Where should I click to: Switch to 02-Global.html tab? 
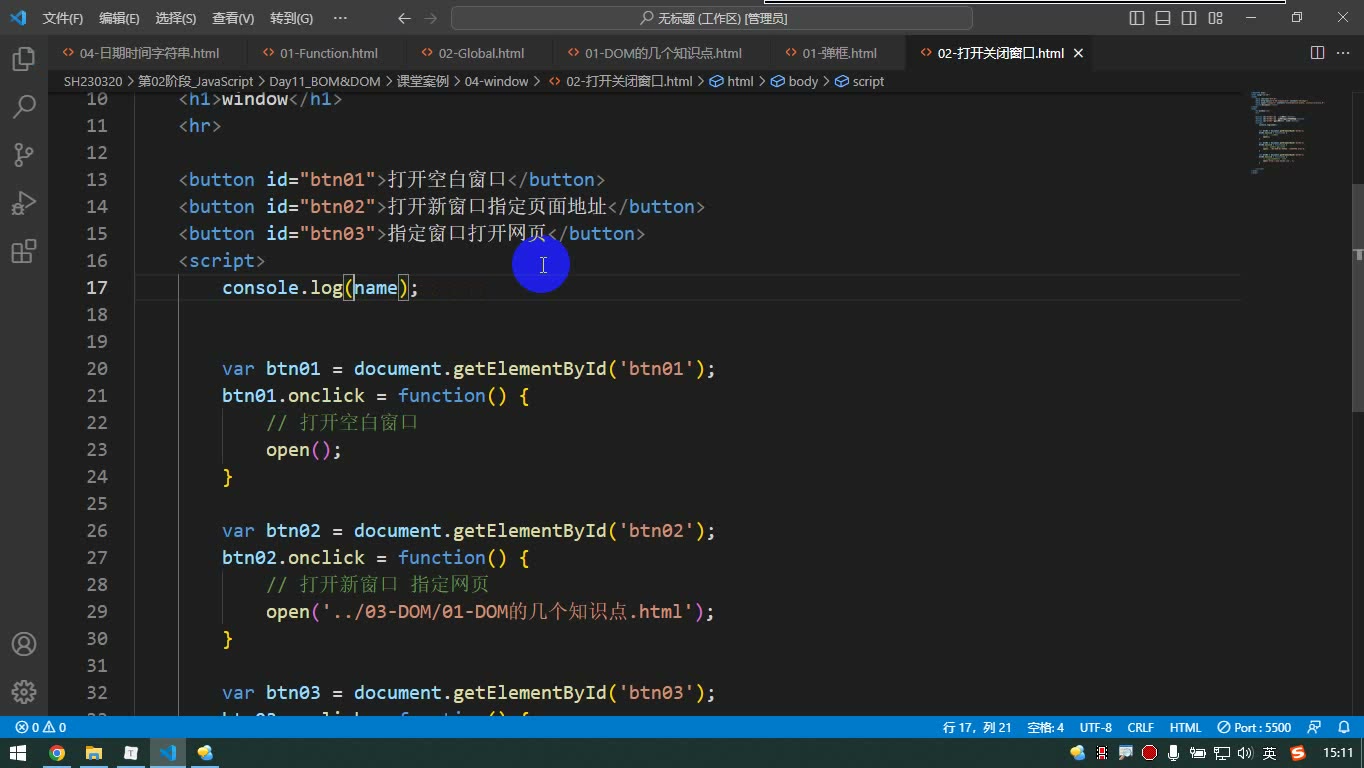(x=481, y=53)
